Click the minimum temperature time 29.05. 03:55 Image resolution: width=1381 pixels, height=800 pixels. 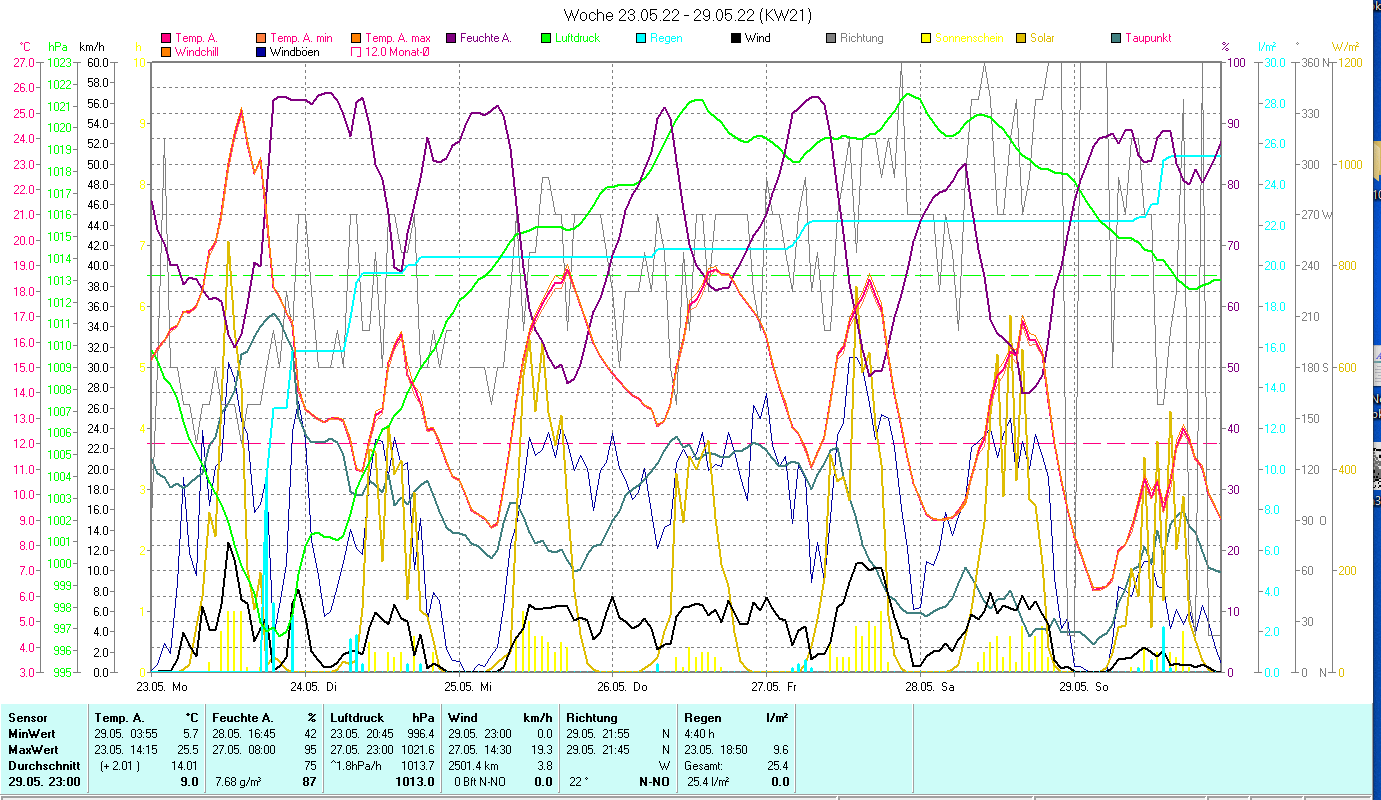click(x=124, y=734)
